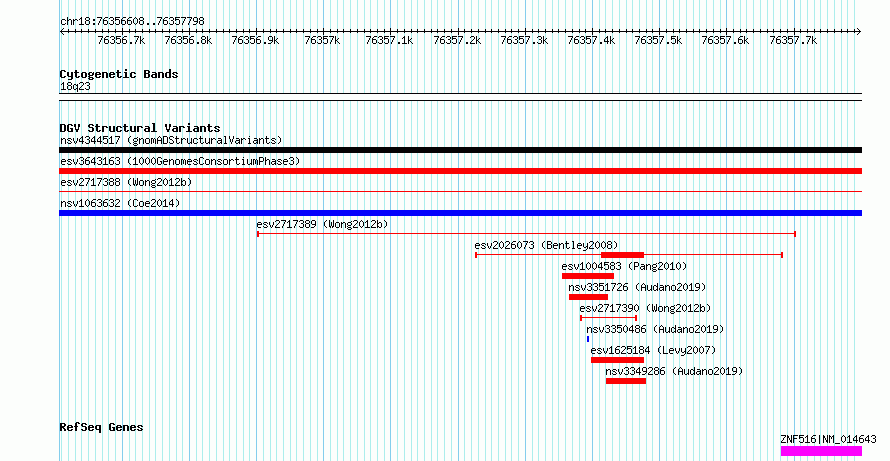Click the Cytogenetic Bands track title
The width and height of the screenshot is (890, 461).
pos(119,74)
